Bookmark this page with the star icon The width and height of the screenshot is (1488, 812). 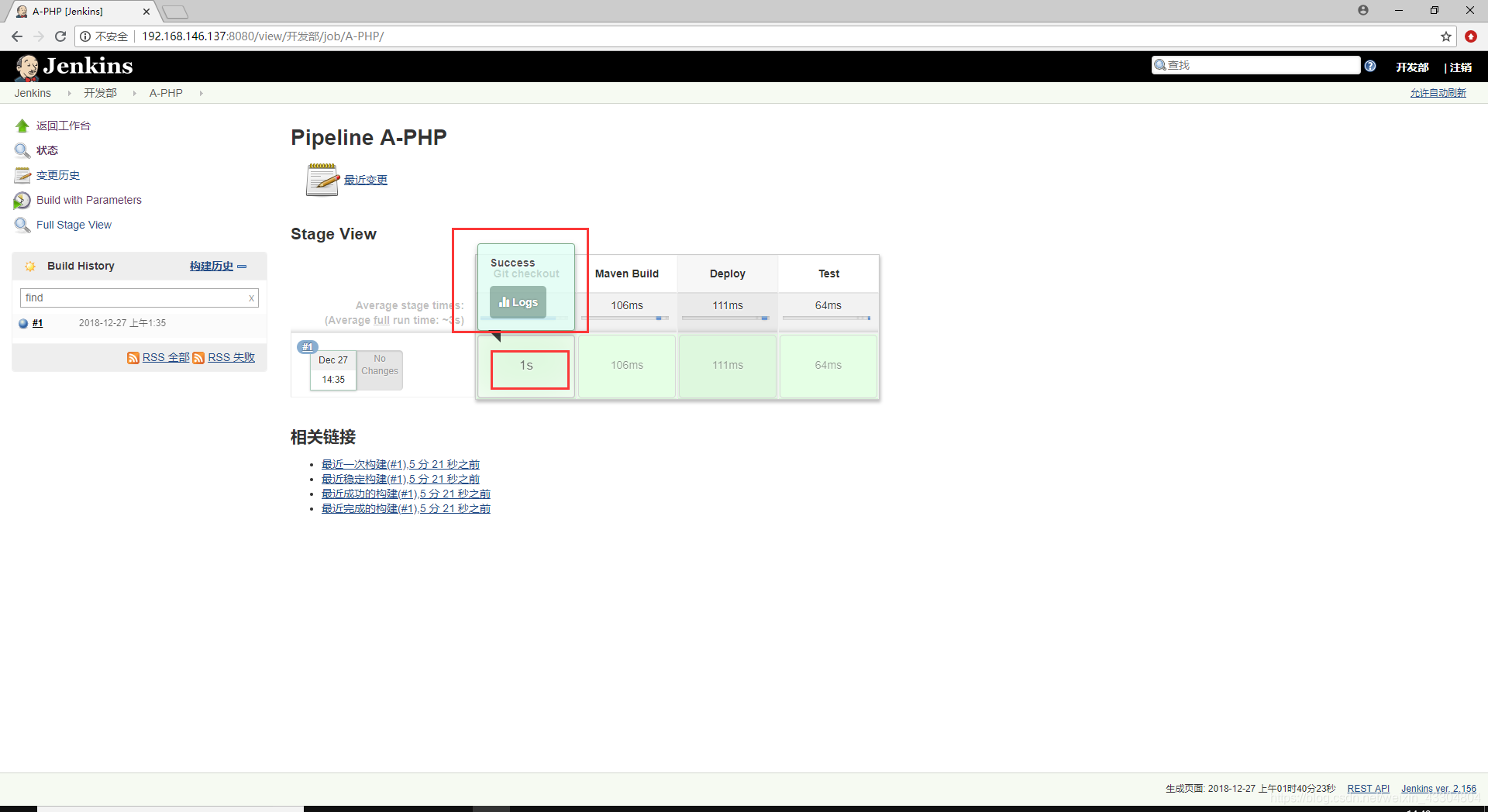pos(1446,36)
